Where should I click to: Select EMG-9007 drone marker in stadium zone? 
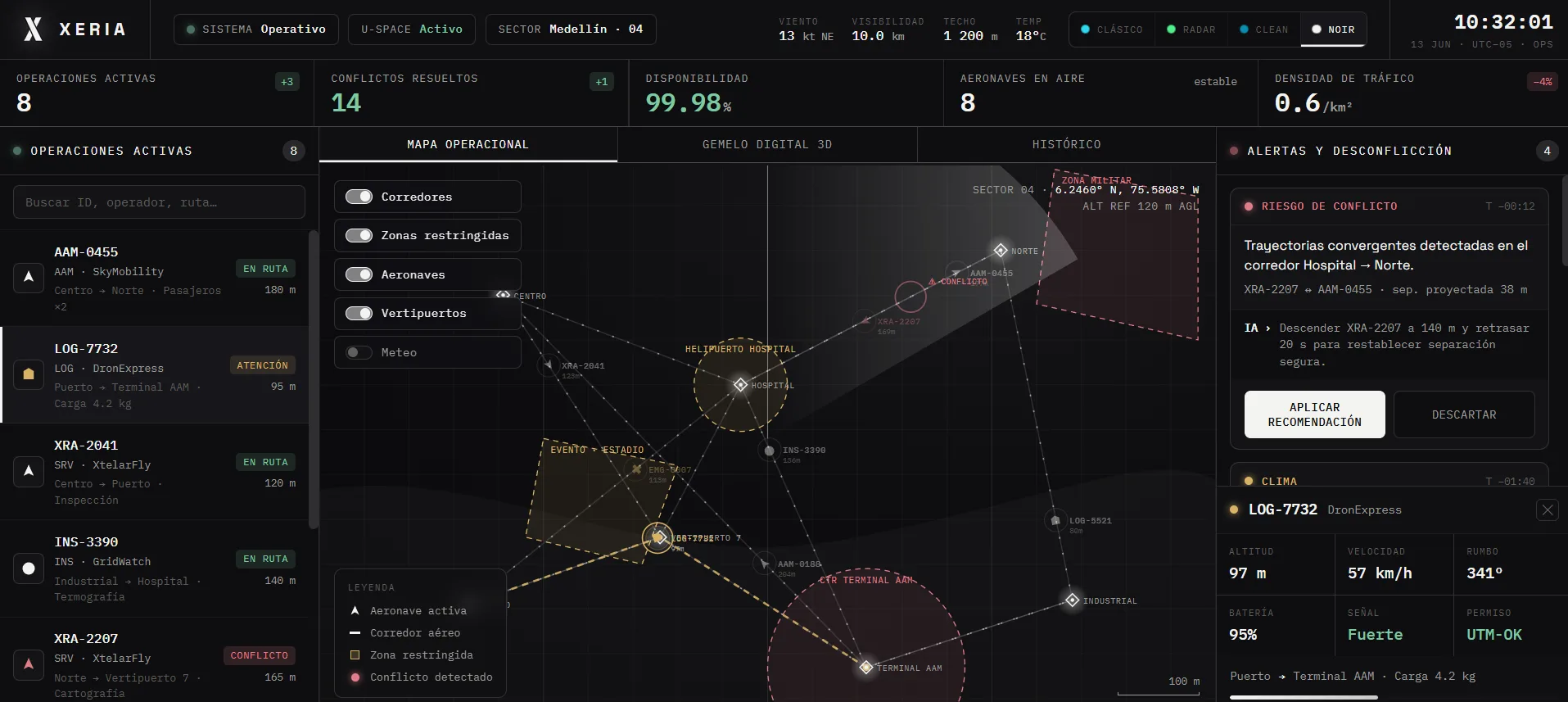tap(636, 469)
